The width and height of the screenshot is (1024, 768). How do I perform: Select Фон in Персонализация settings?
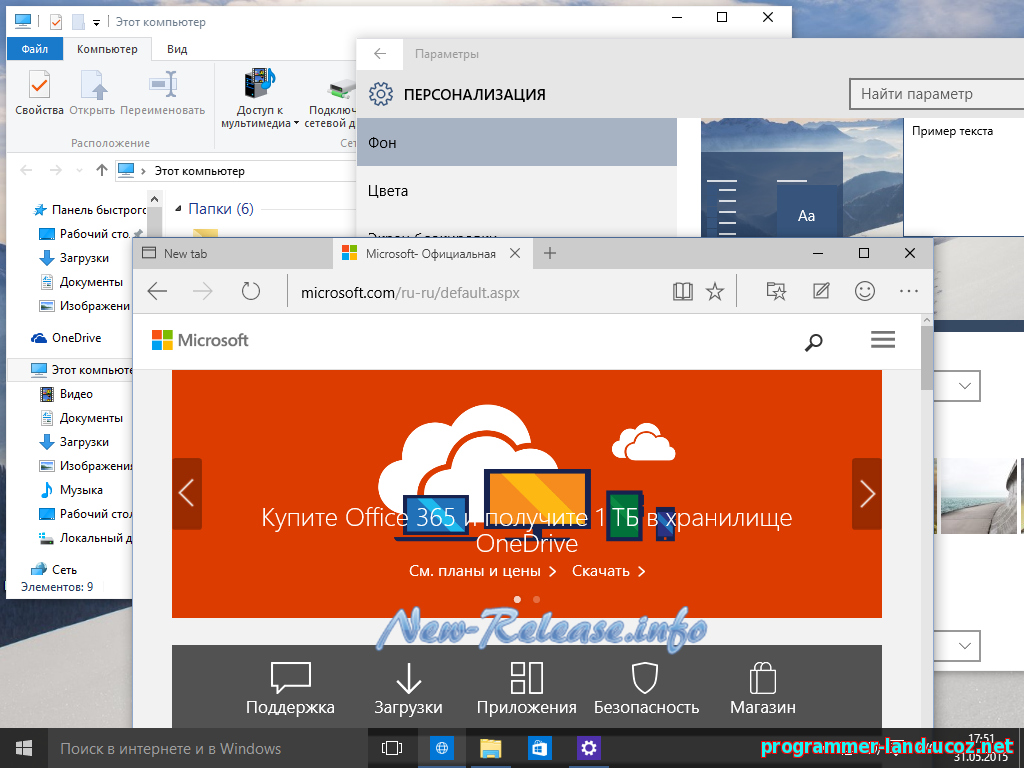click(517, 142)
